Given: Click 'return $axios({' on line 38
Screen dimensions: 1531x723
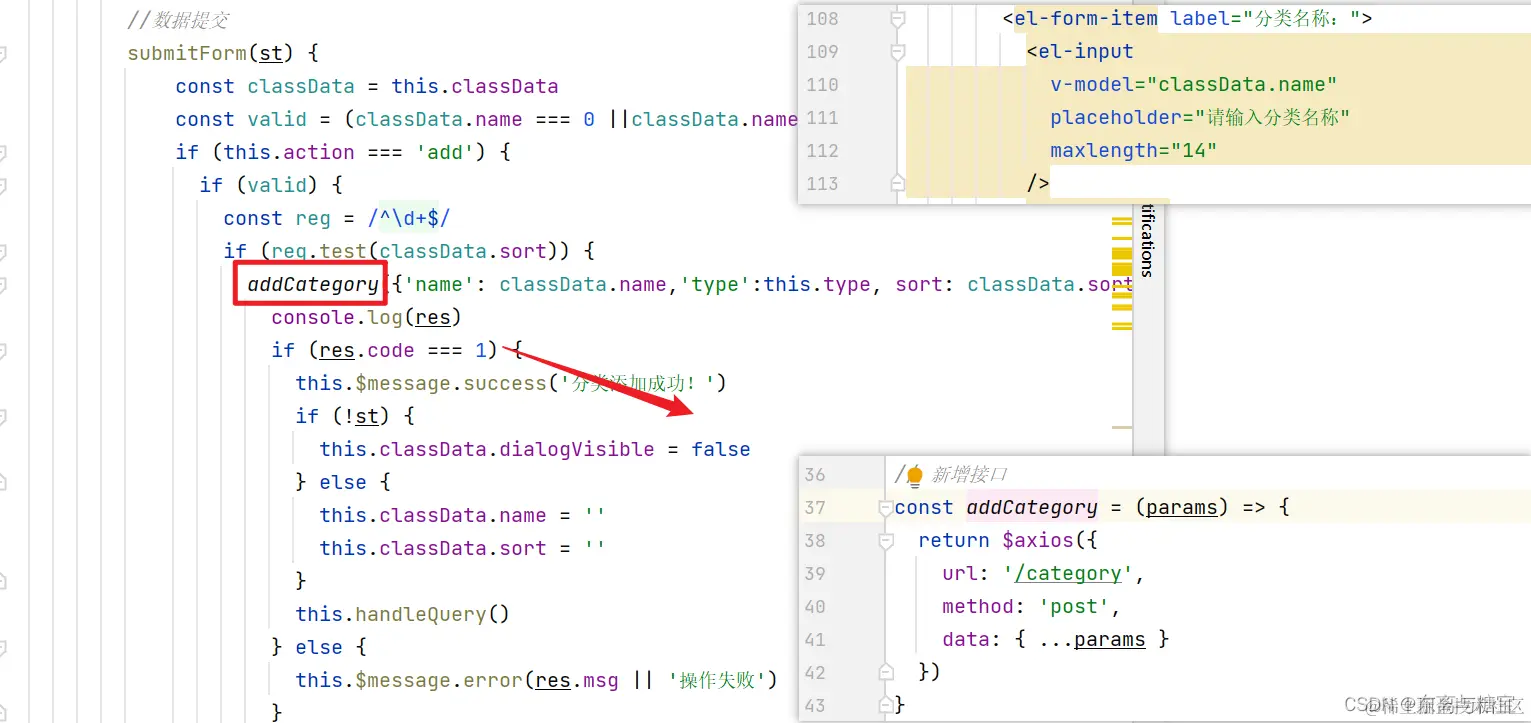Looking at the screenshot, I should click(1008, 540).
